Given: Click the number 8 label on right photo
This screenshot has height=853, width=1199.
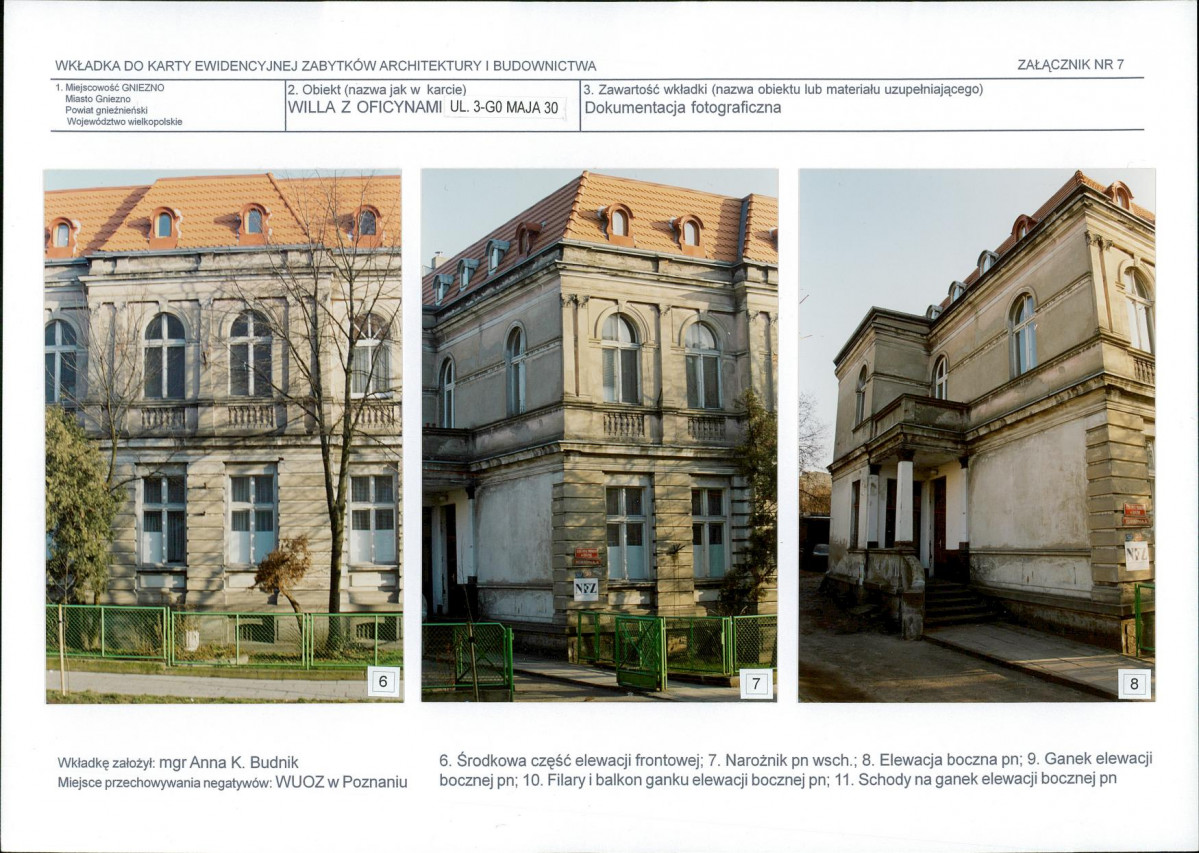Looking at the screenshot, I should pos(1133,684).
